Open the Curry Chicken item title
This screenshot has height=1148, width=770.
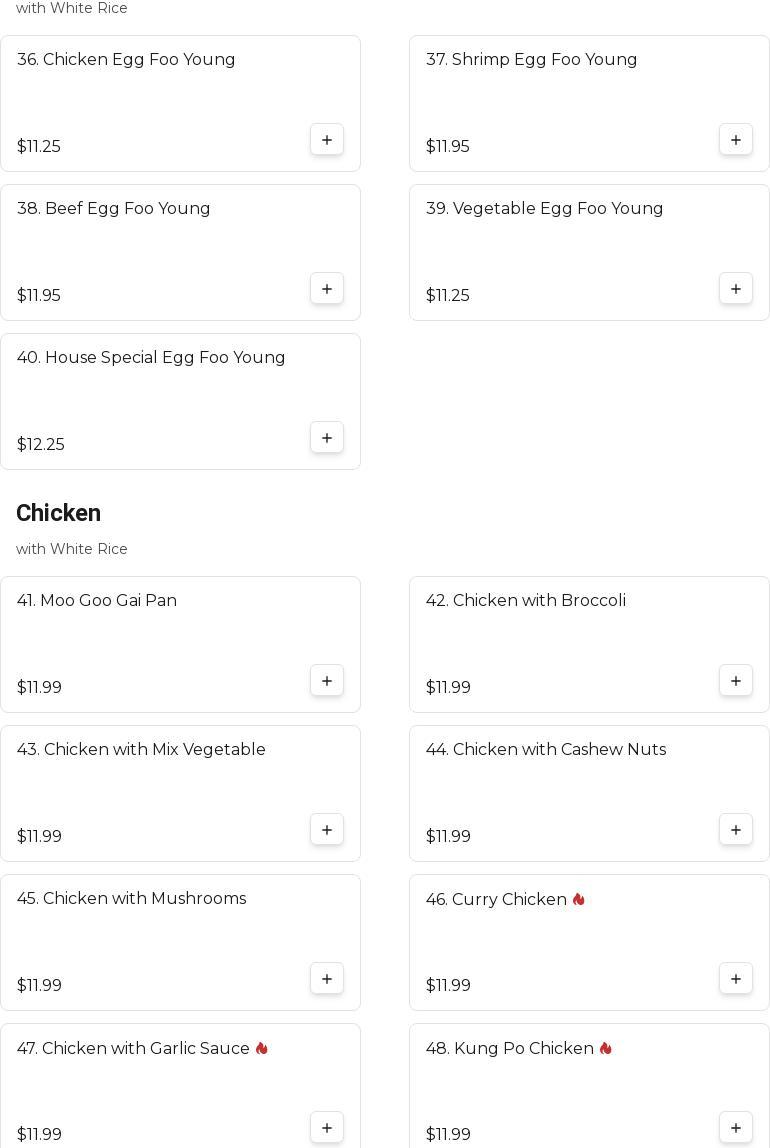[x=496, y=899]
